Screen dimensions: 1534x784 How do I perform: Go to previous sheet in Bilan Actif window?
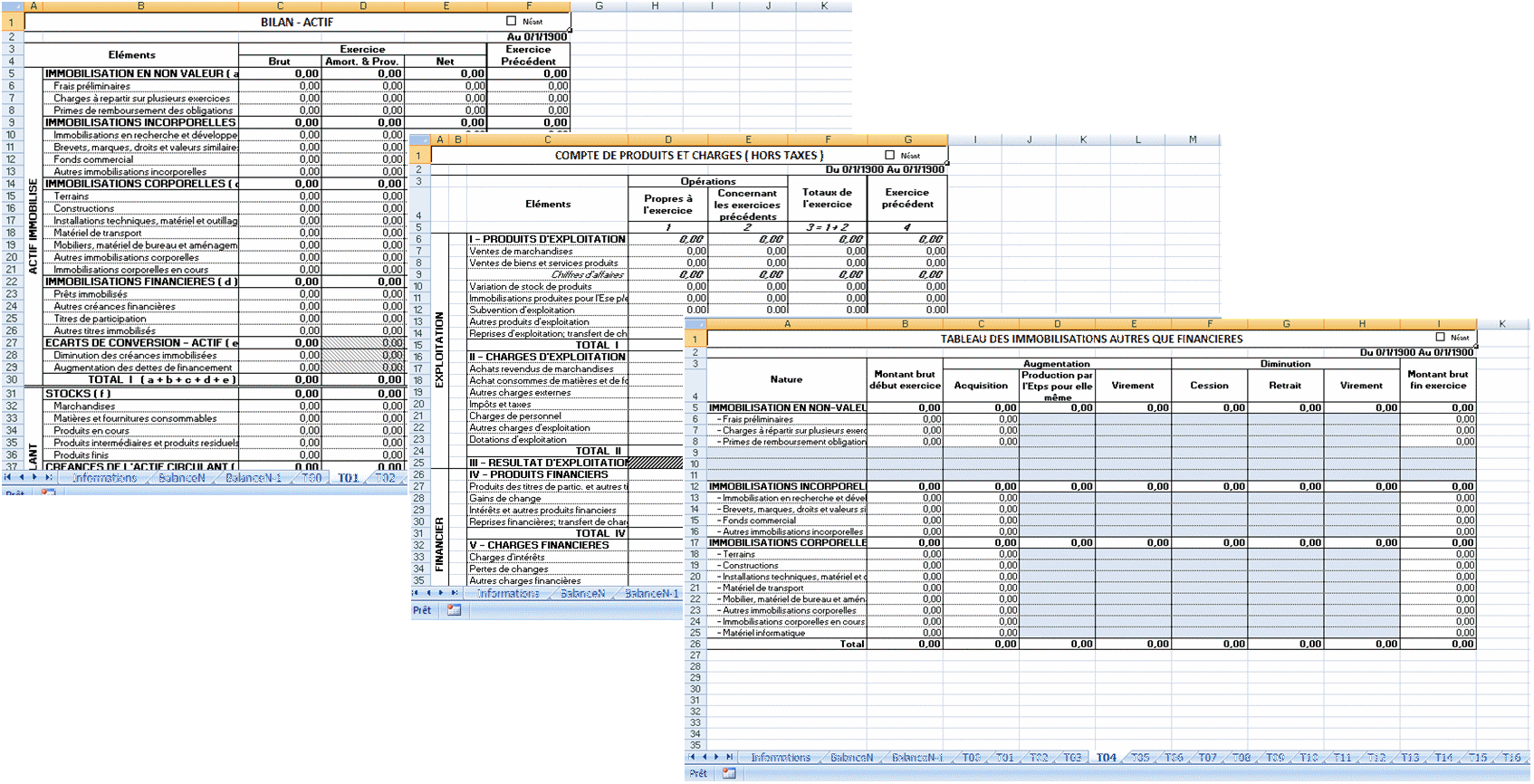click(22, 477)
